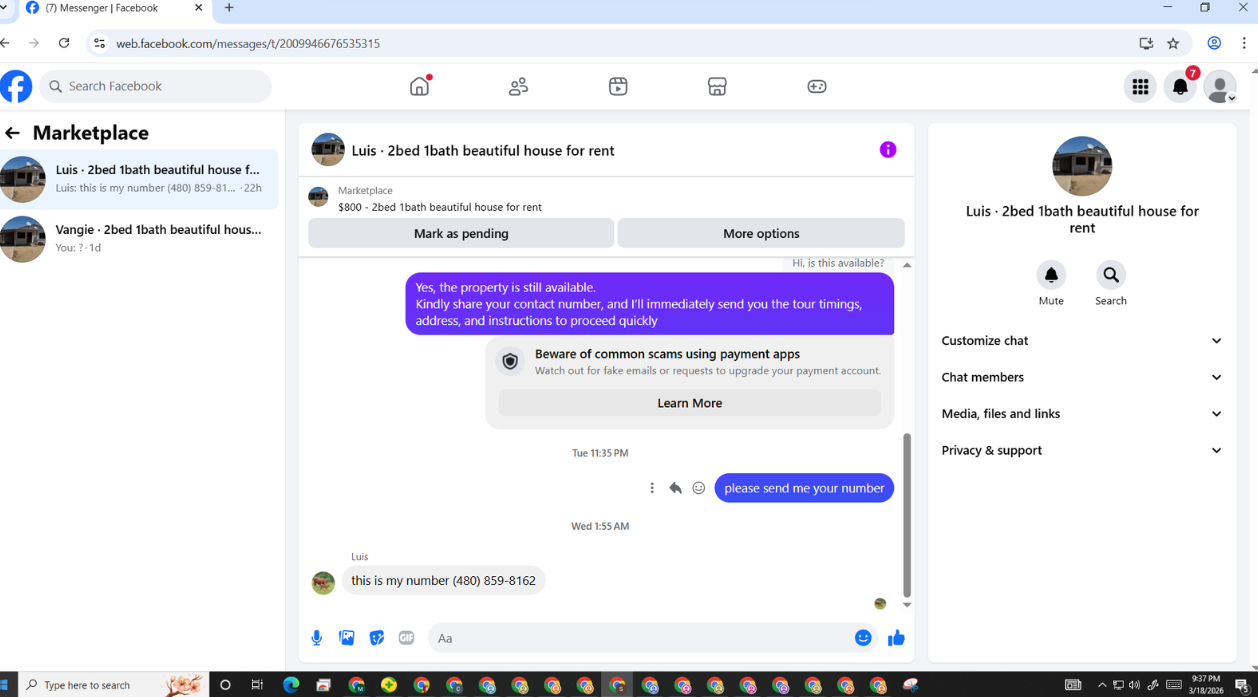Viewport: 1258px width, 697px height.
Task: Open the Chrome three-dot menu
Action: 1243,43
